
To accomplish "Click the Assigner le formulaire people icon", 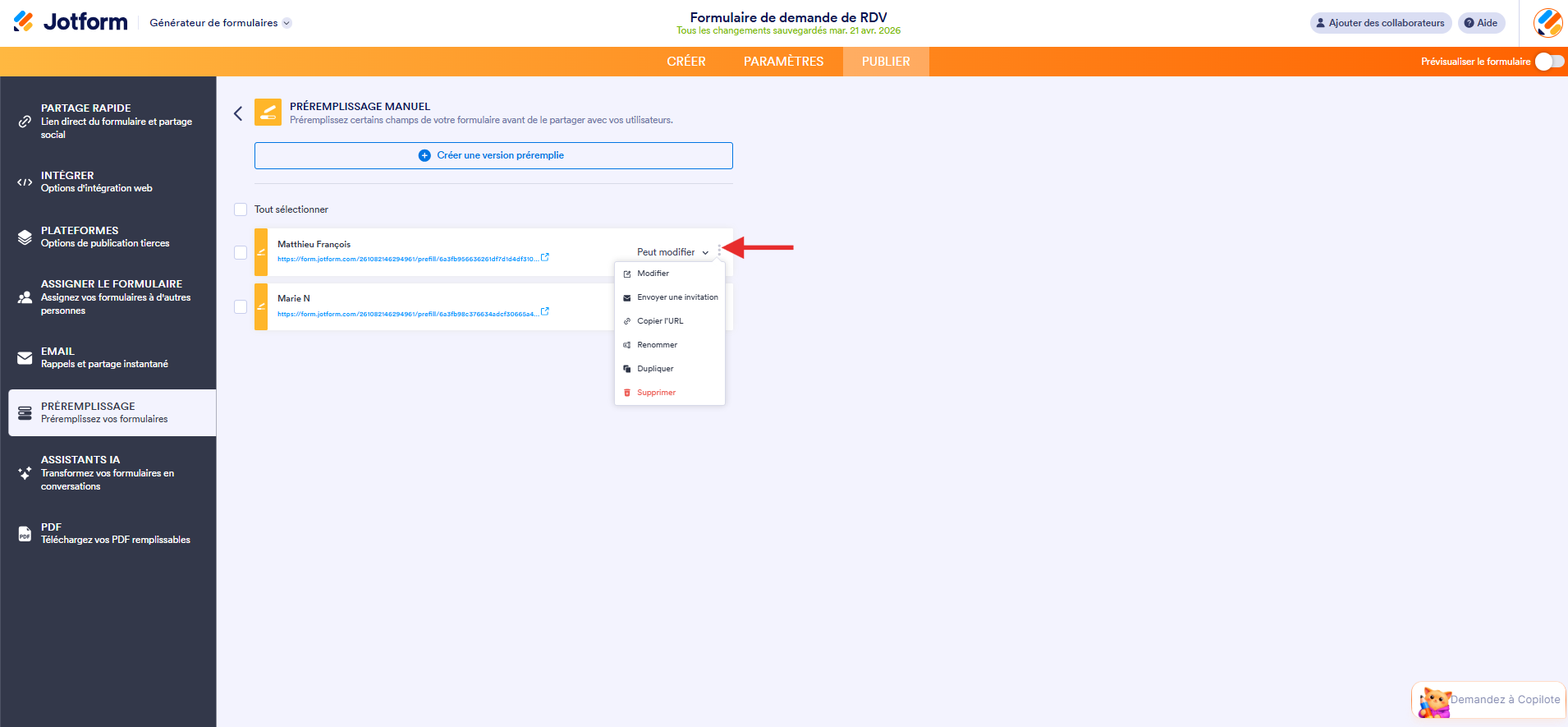I will pos(25,297).
